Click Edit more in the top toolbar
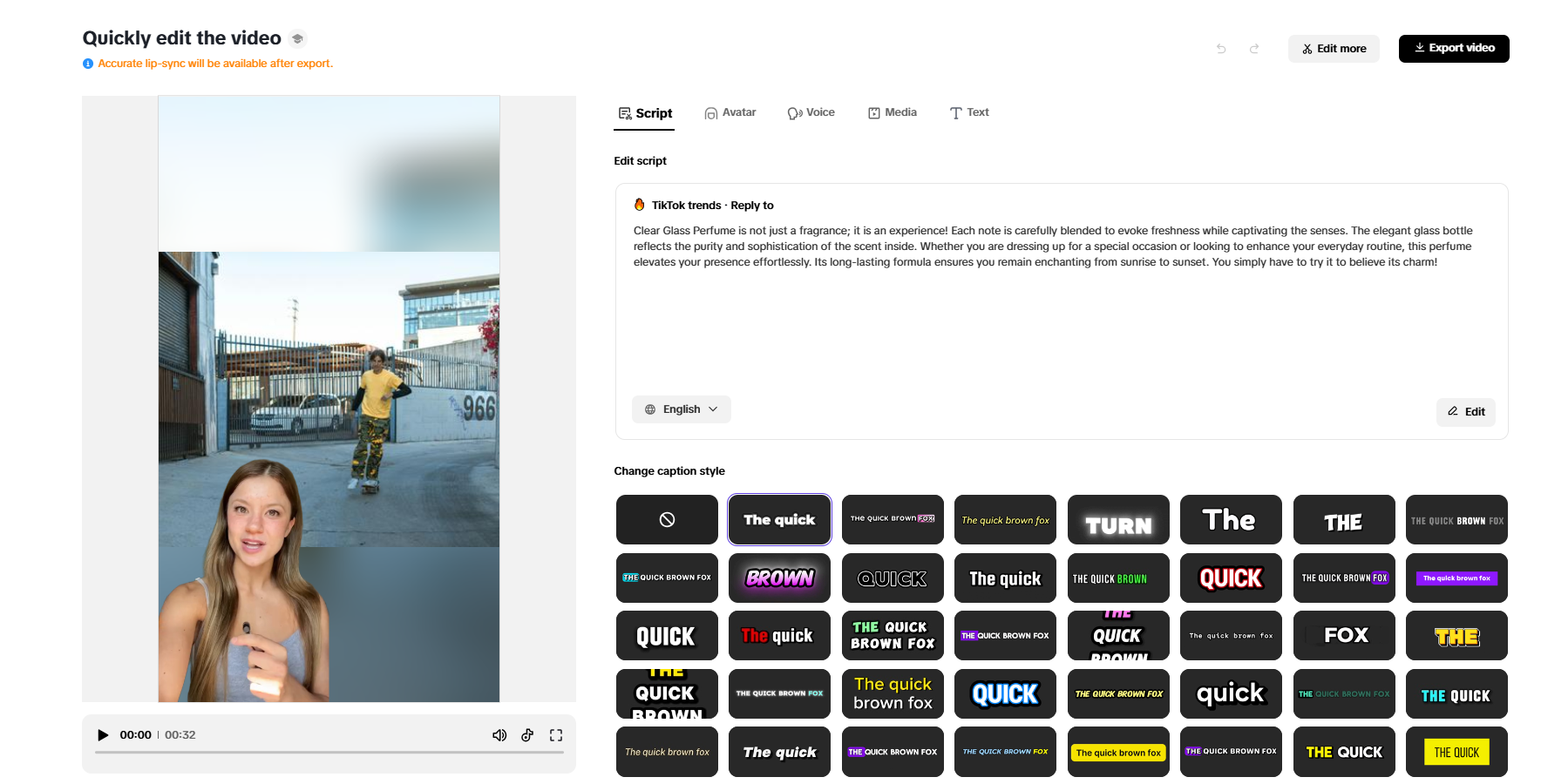The width and height of the screenshot is (1541, 784). point(1334,48)
